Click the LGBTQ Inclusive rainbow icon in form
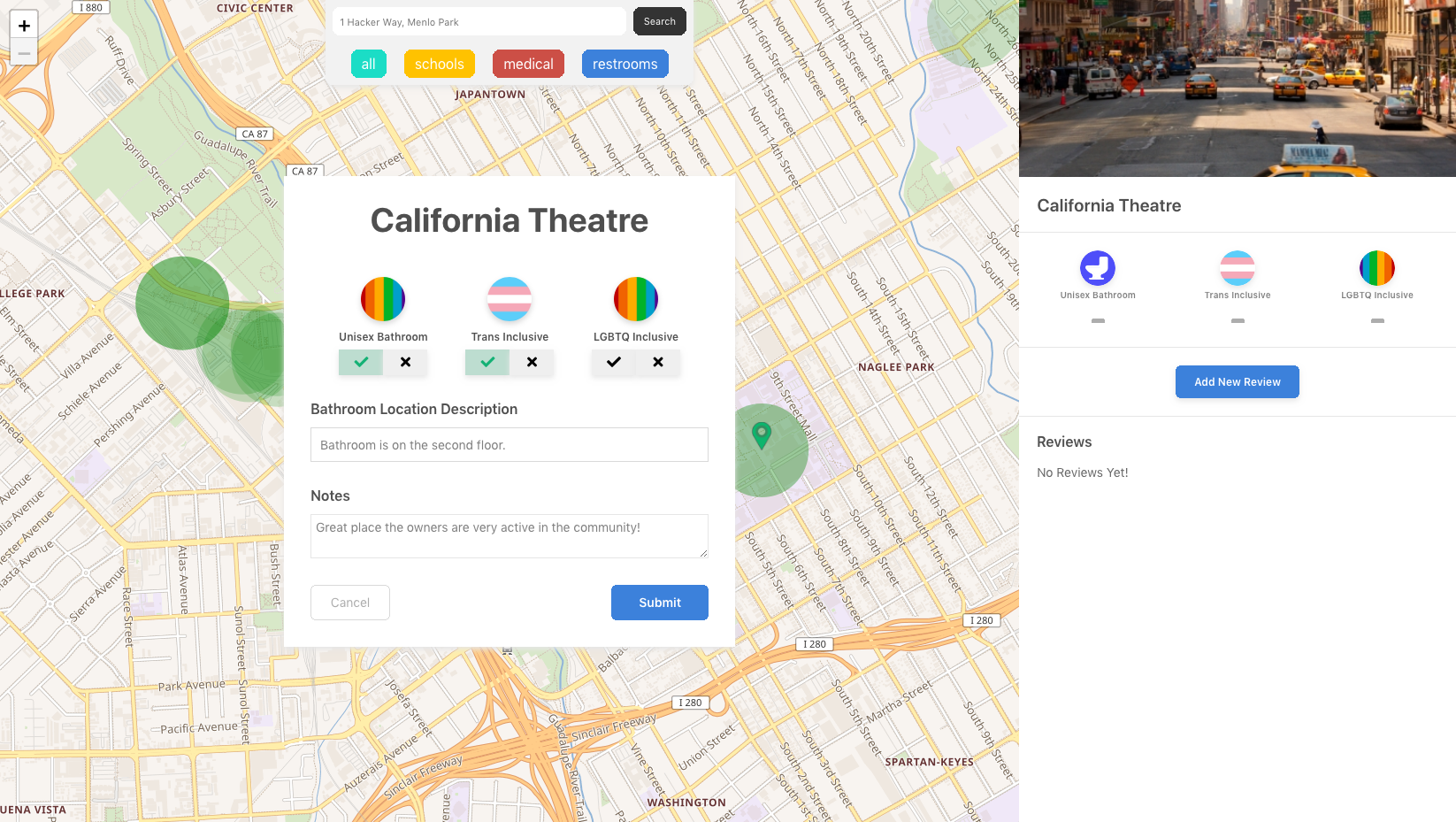This screenshot has height=822, width=1456. (x=636, y=299)
